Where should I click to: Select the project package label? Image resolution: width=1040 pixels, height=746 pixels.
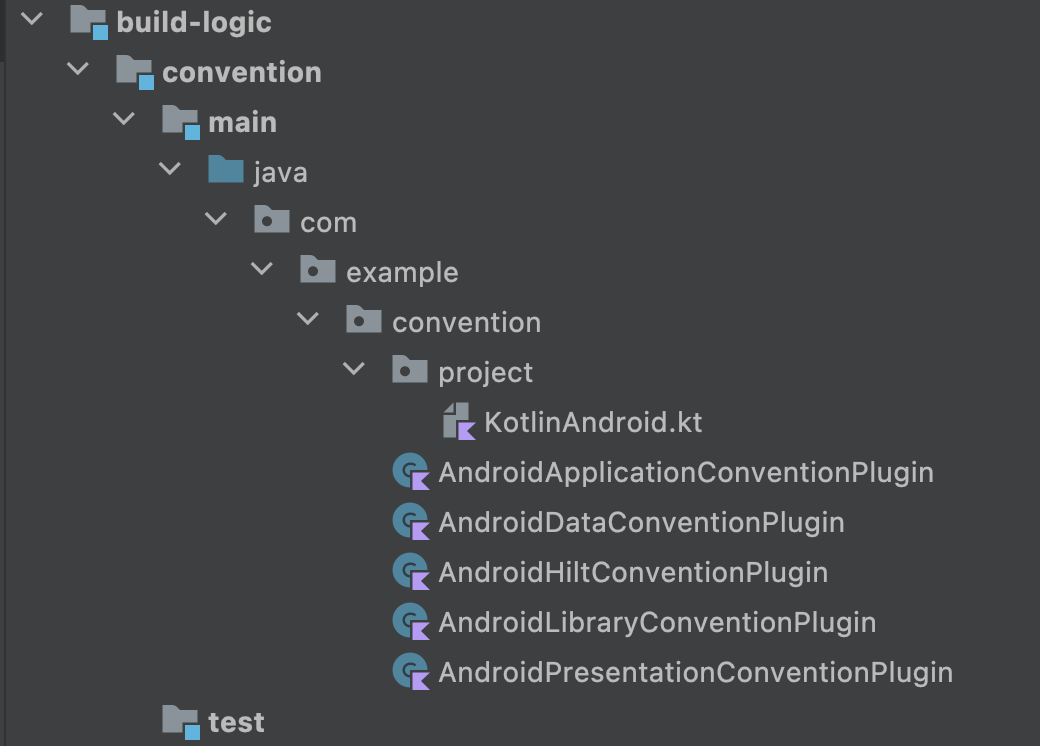click(x=485, y=372)
